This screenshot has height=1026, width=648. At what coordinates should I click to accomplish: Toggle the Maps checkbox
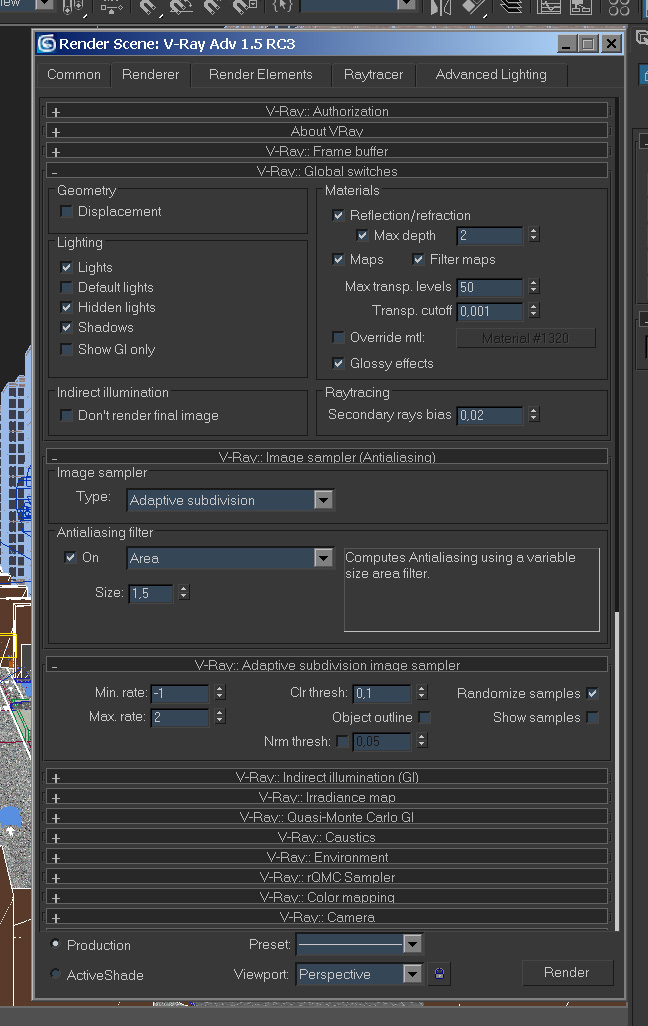point(338,259)
